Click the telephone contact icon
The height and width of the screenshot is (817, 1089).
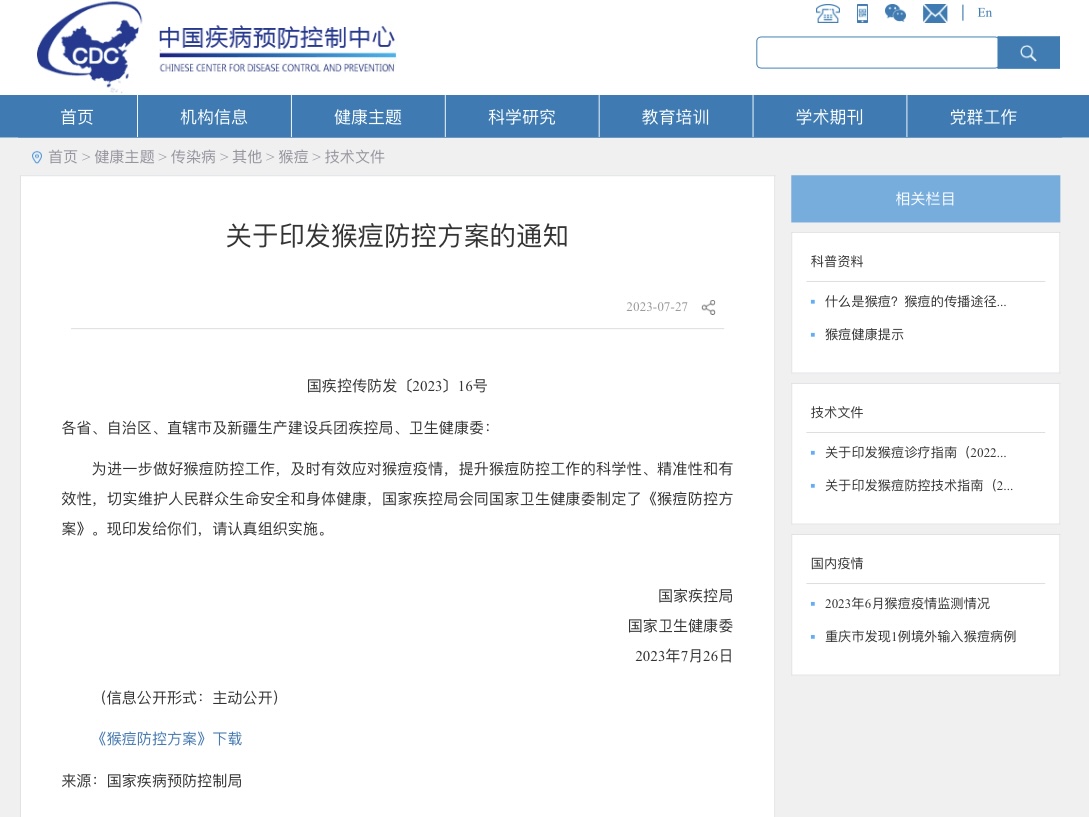[827, 13]
